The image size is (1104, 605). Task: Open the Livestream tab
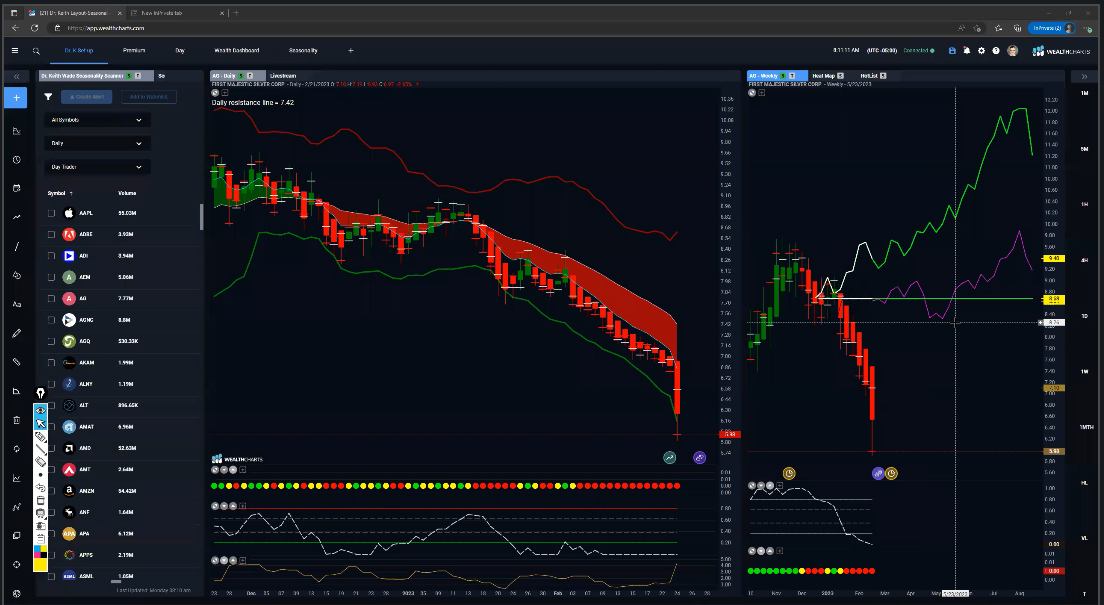[x=283, y=76]
